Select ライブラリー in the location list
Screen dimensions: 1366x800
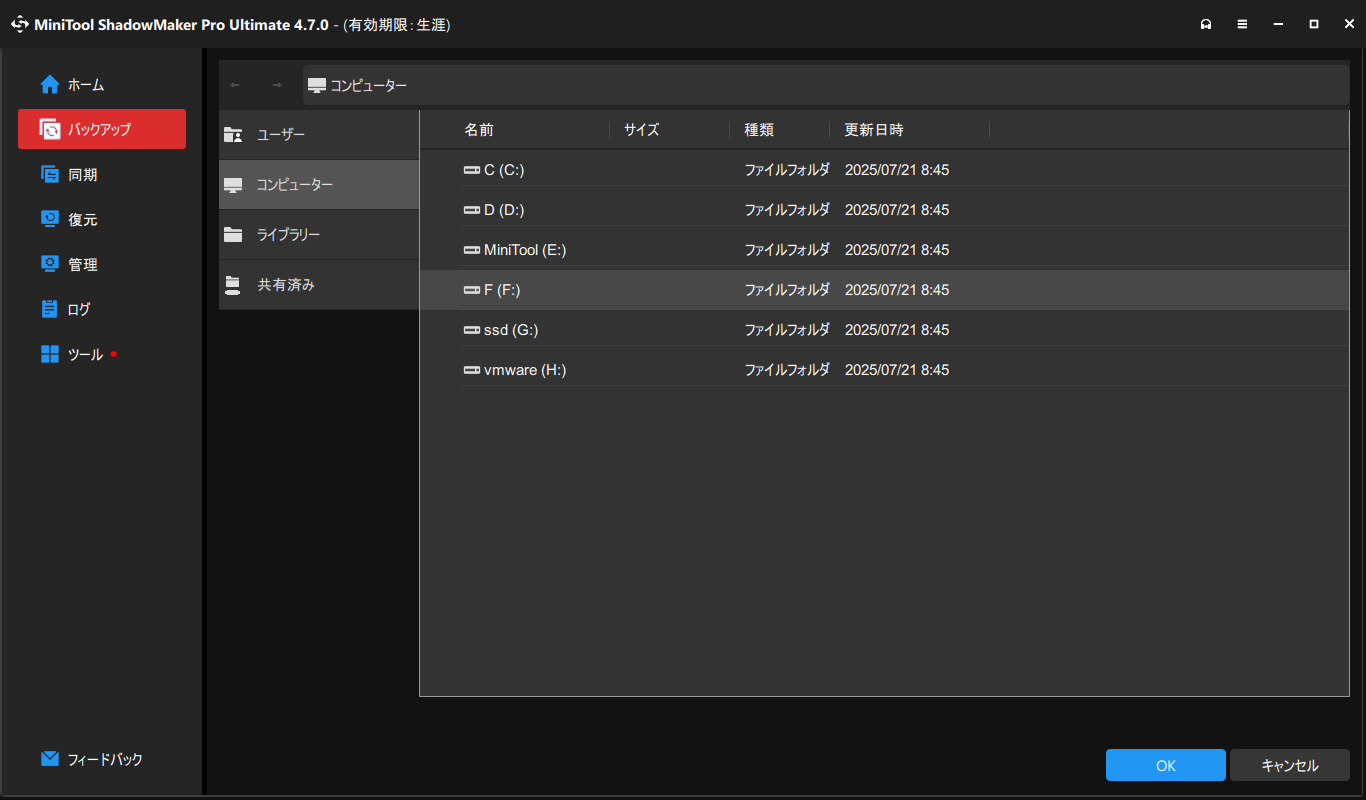coord(319,235)
